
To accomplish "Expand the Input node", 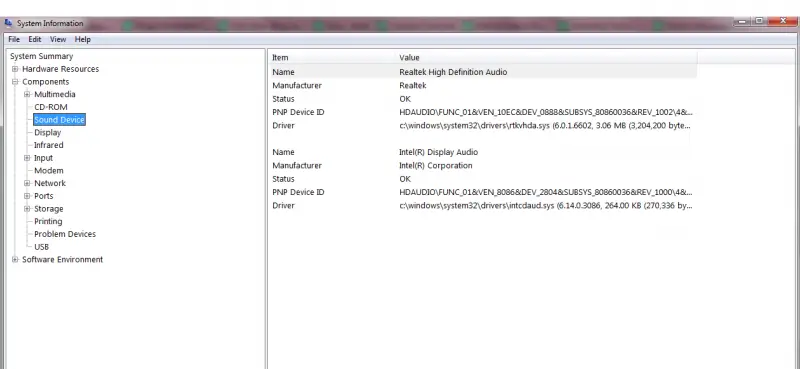I will 27,158.
